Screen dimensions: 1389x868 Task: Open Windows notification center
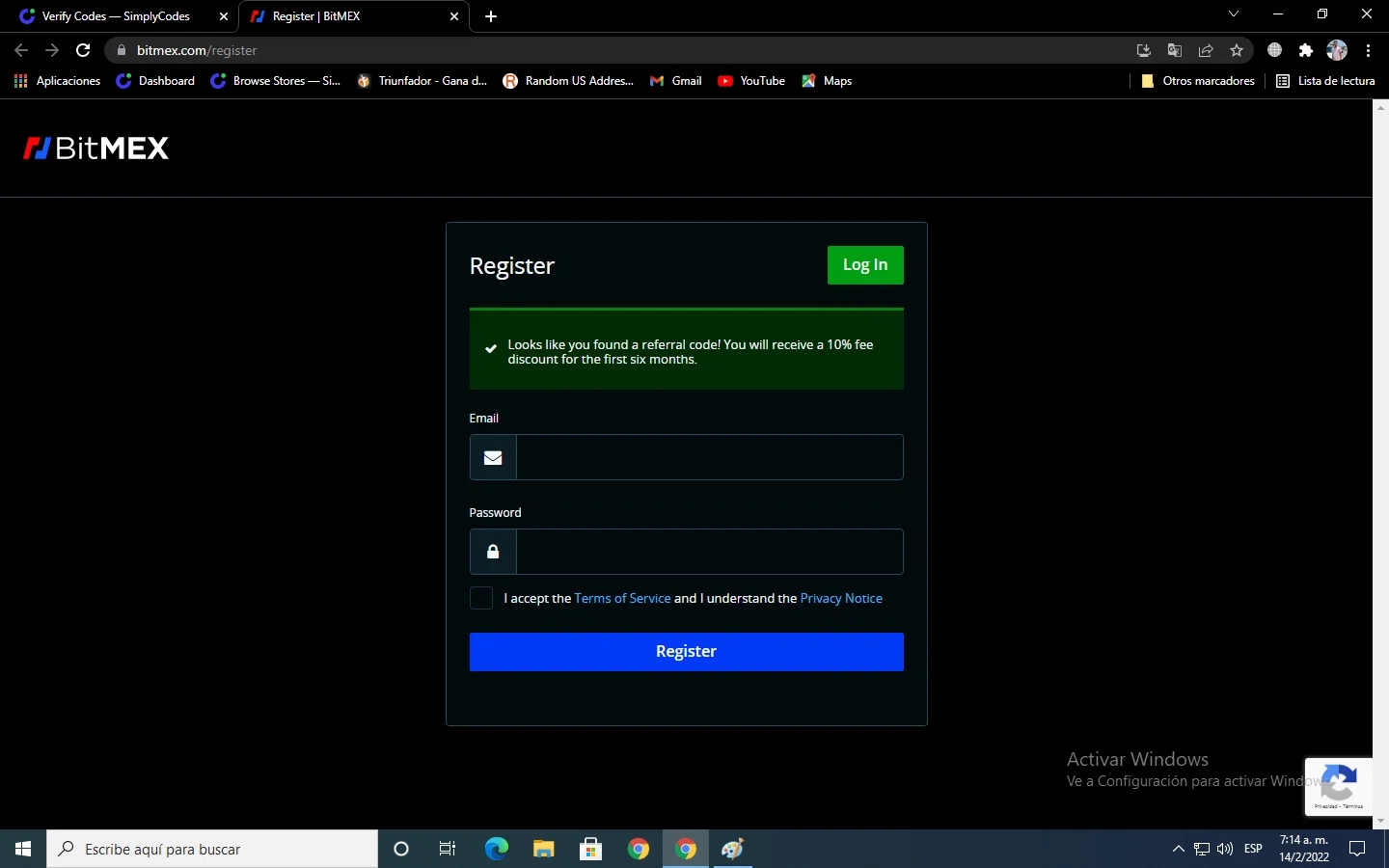coord(1357,849)
